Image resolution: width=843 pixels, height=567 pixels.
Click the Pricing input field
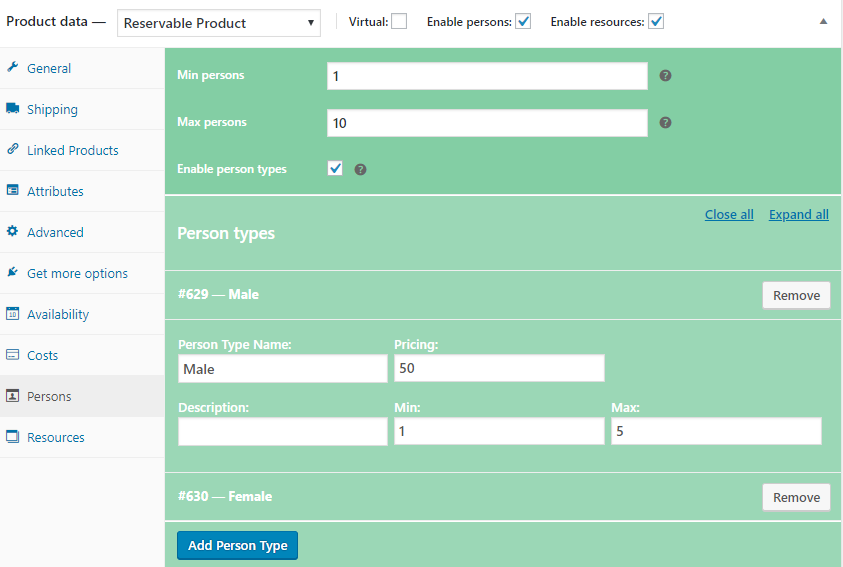point(499,369)
